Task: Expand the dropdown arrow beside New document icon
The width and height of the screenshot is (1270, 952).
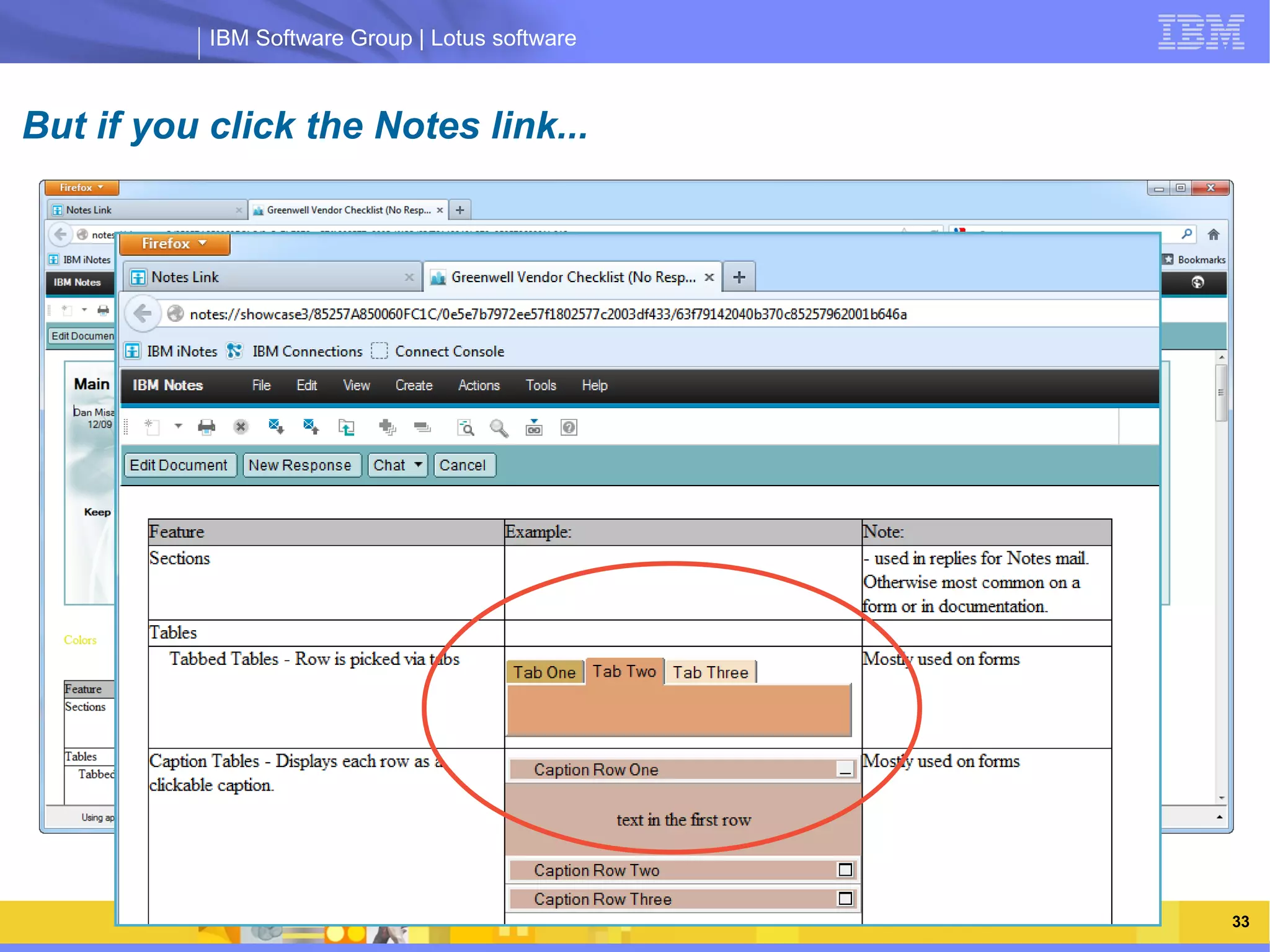Action: tap(178, 426)
